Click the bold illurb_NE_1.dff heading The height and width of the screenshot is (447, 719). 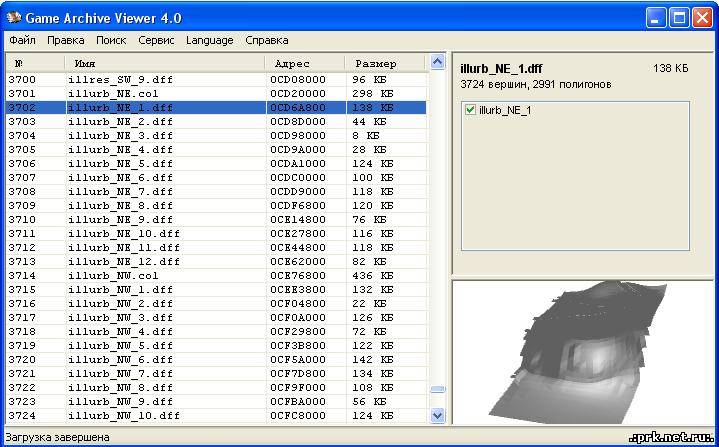pyautogui.click(x=501, y=69)
